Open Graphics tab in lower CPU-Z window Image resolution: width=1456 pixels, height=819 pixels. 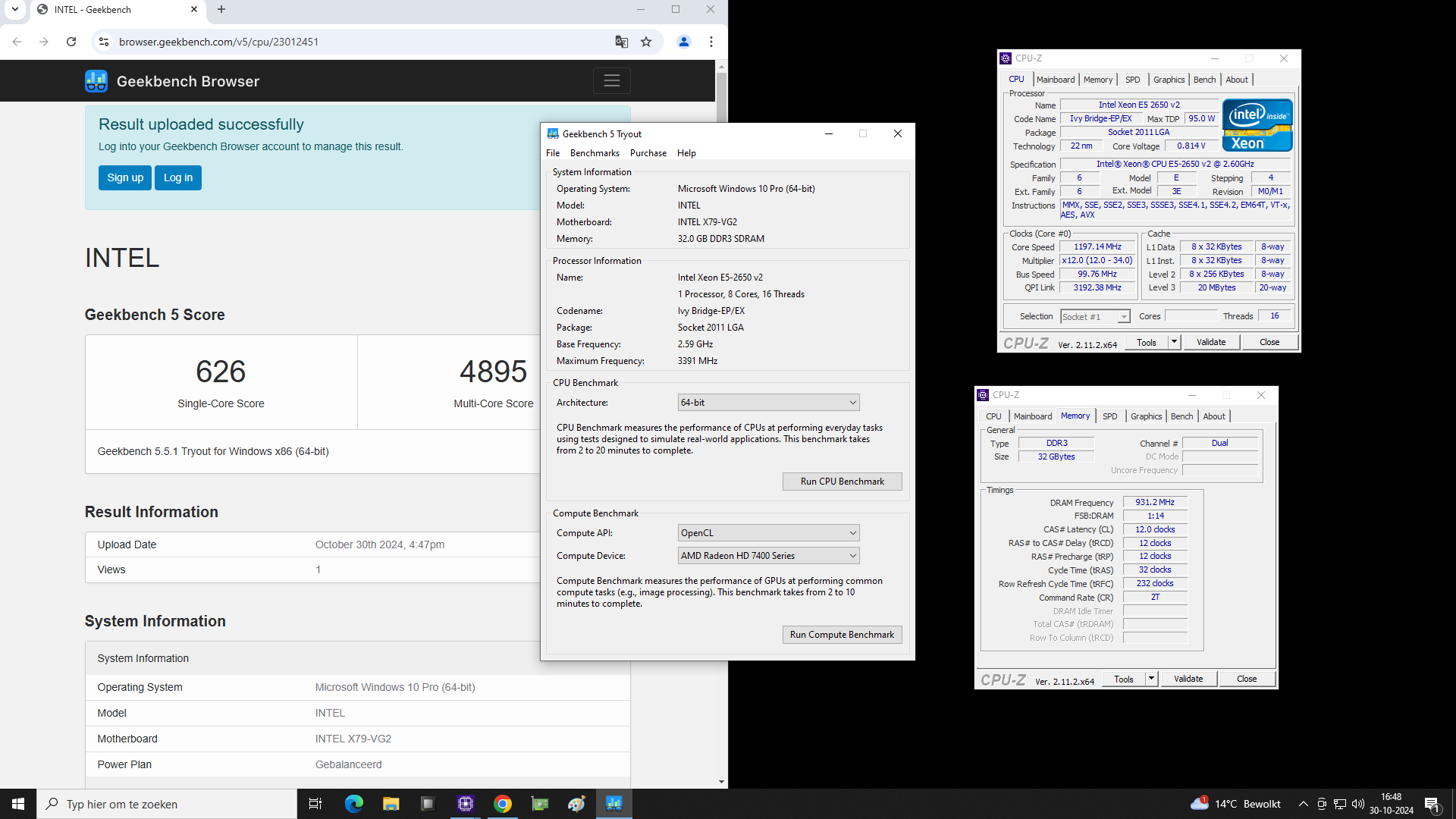tap(1146, 416)
